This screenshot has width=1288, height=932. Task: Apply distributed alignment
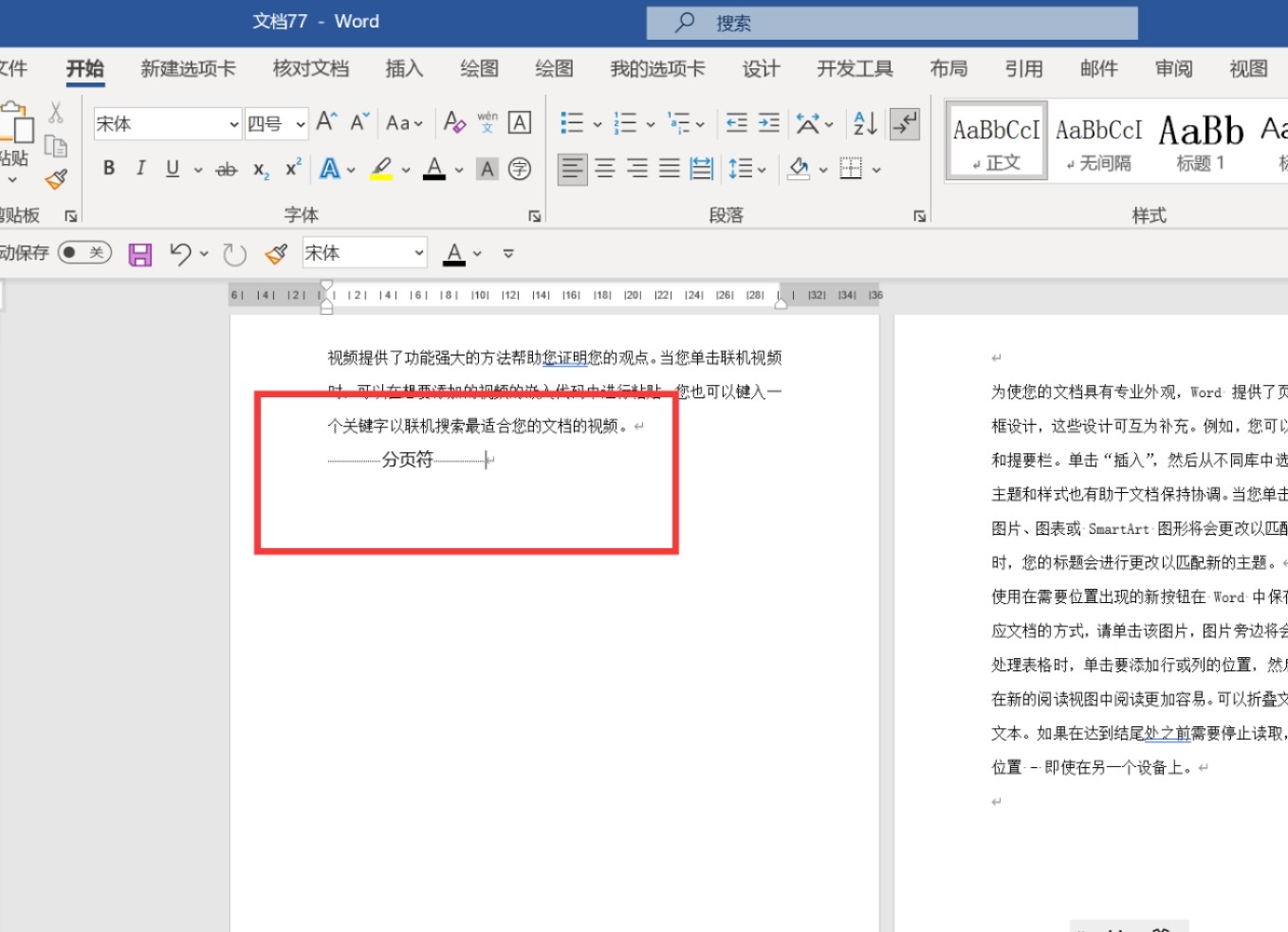coord(702,169)
